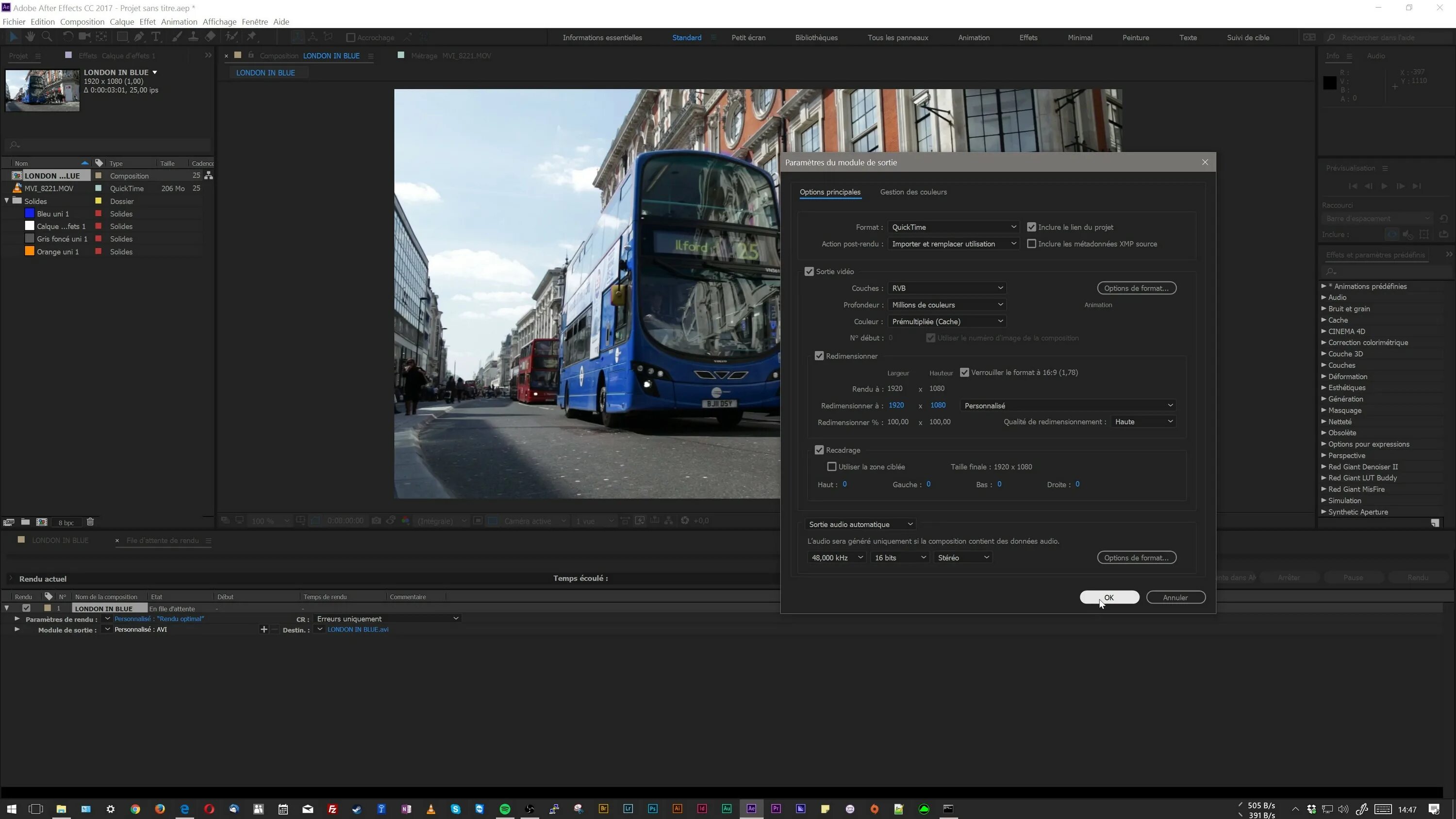This screenshot has height=819, width=1456.
Task: Switch to Gestion des couleurs tab
Action: point(913,192)
